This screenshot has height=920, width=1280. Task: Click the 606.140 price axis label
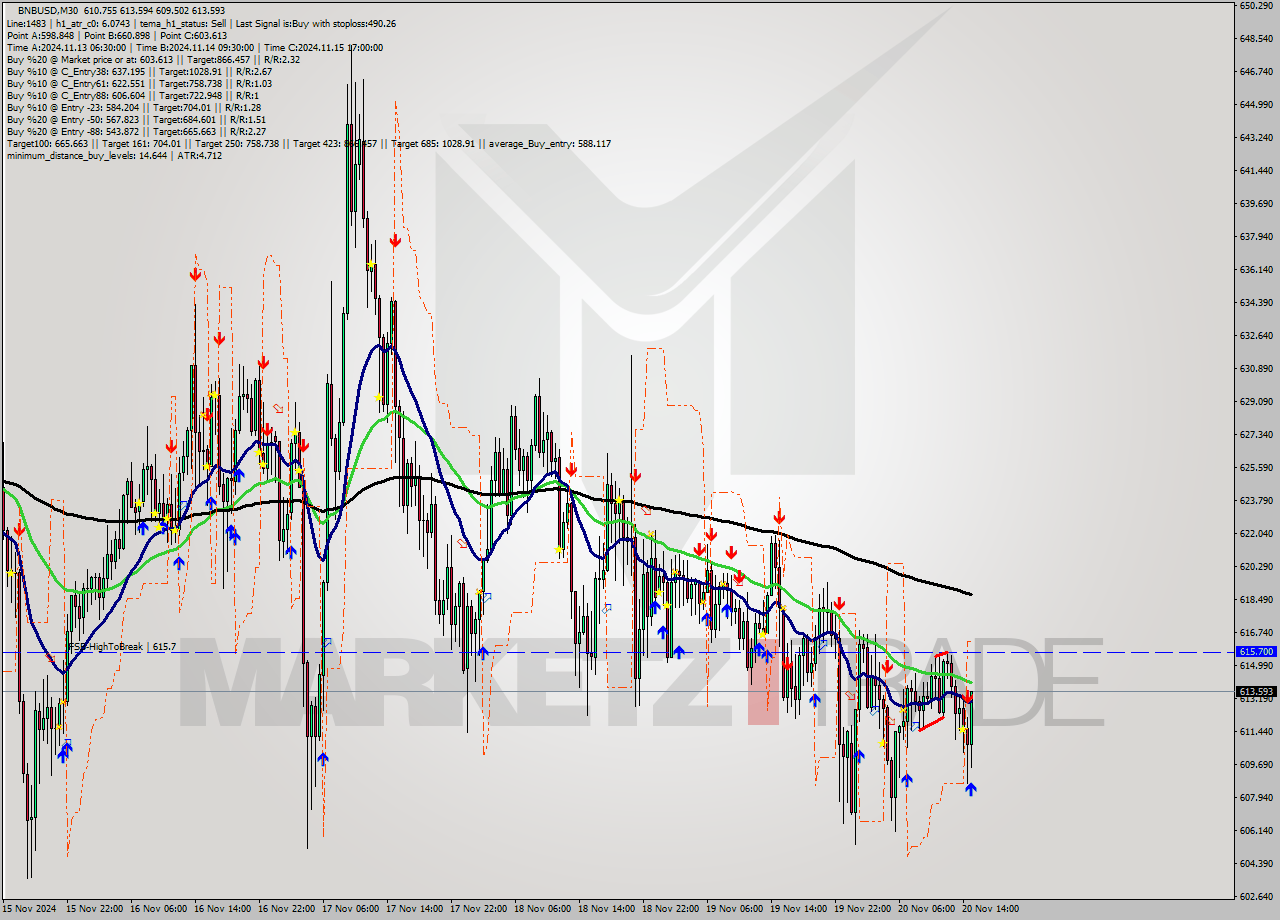tap(1256, 831)
